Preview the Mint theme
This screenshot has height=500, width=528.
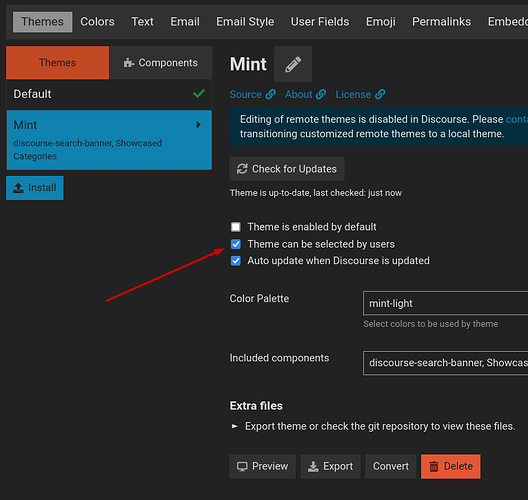(x=263, y=466)
